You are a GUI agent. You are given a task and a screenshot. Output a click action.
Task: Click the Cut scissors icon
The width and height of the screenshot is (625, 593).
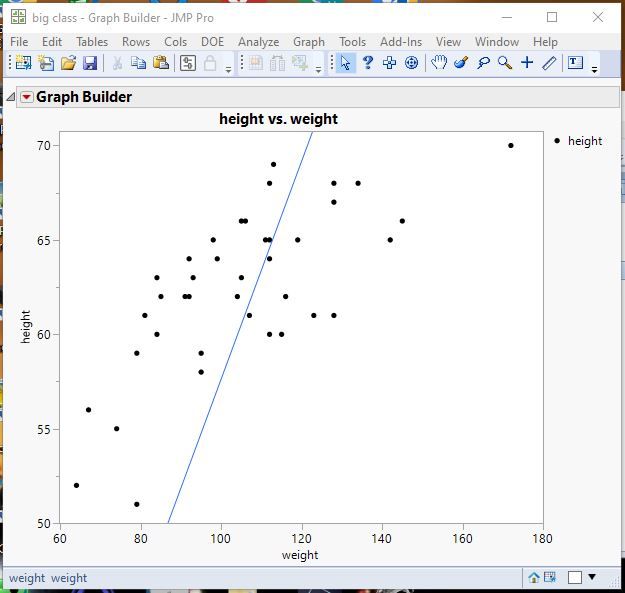click(117, 63)
